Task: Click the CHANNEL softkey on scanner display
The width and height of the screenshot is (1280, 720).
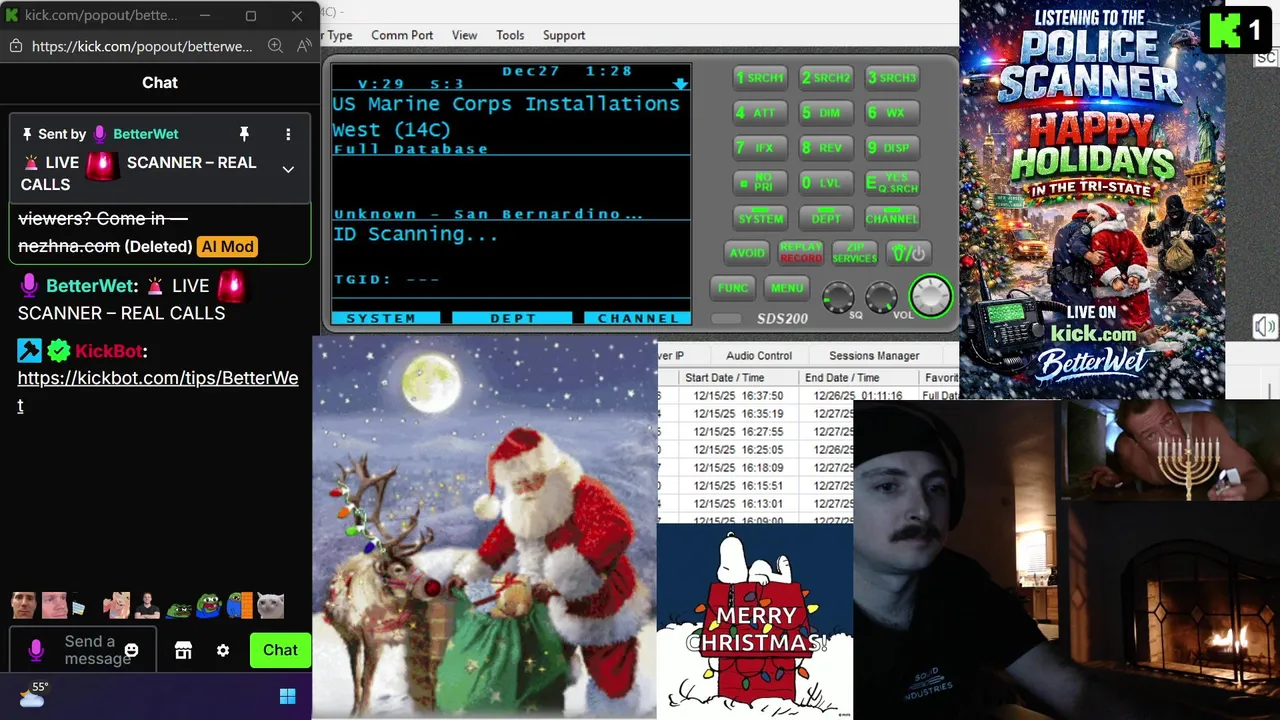Action: 638,318
